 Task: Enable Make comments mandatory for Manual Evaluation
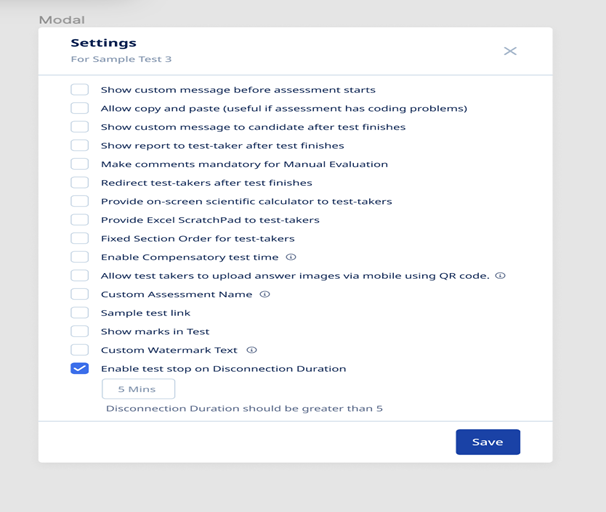pos(80,164)
